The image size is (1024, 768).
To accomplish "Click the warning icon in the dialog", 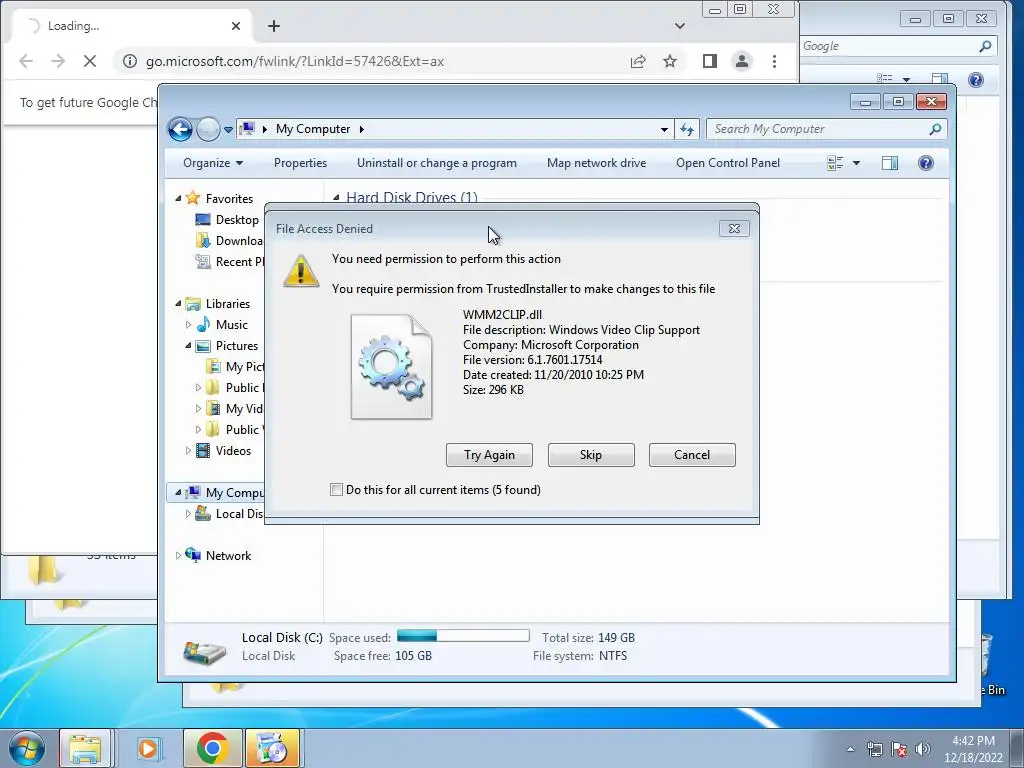I will point(300,271).
